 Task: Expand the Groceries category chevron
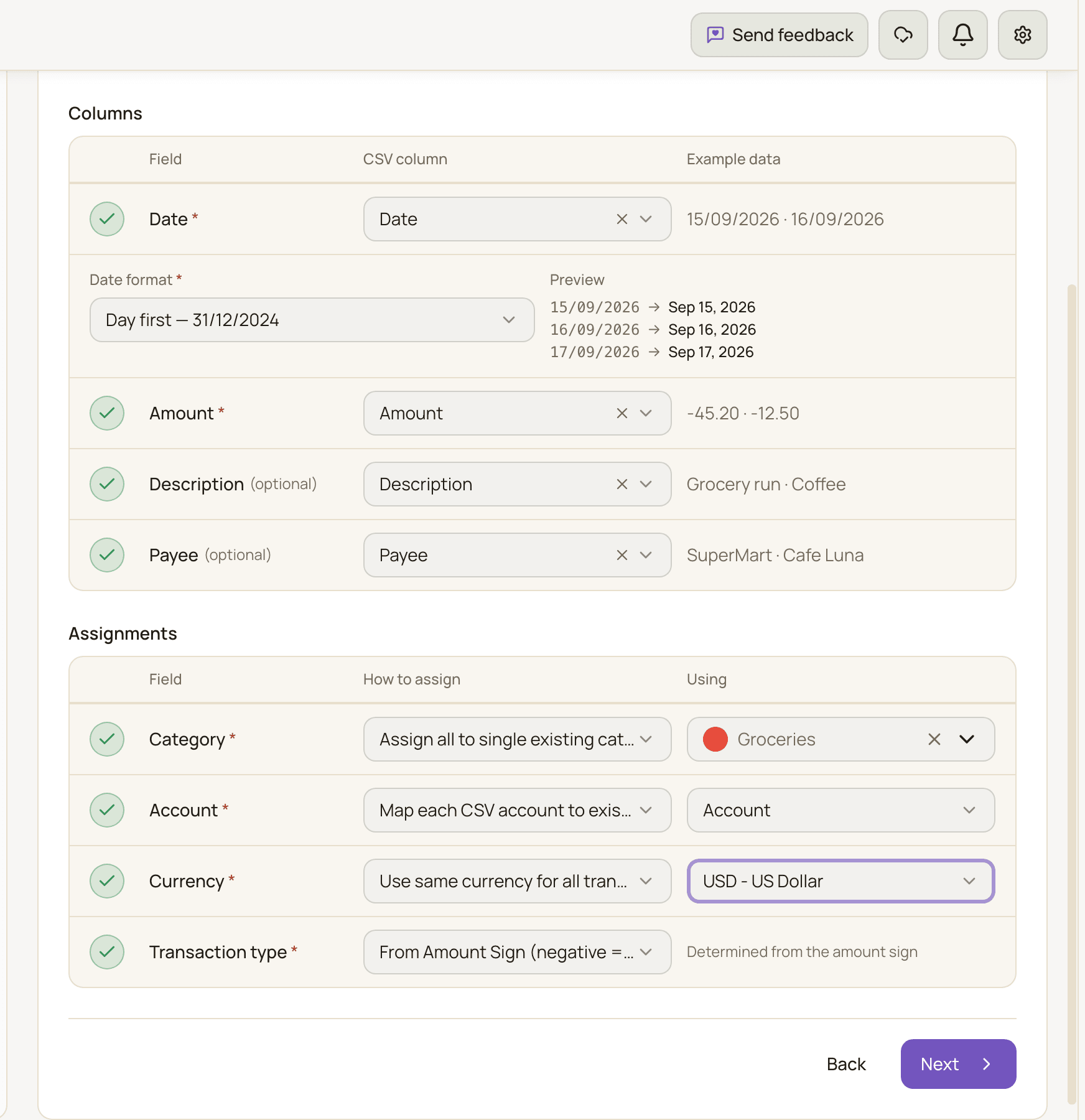click(967, 739)
